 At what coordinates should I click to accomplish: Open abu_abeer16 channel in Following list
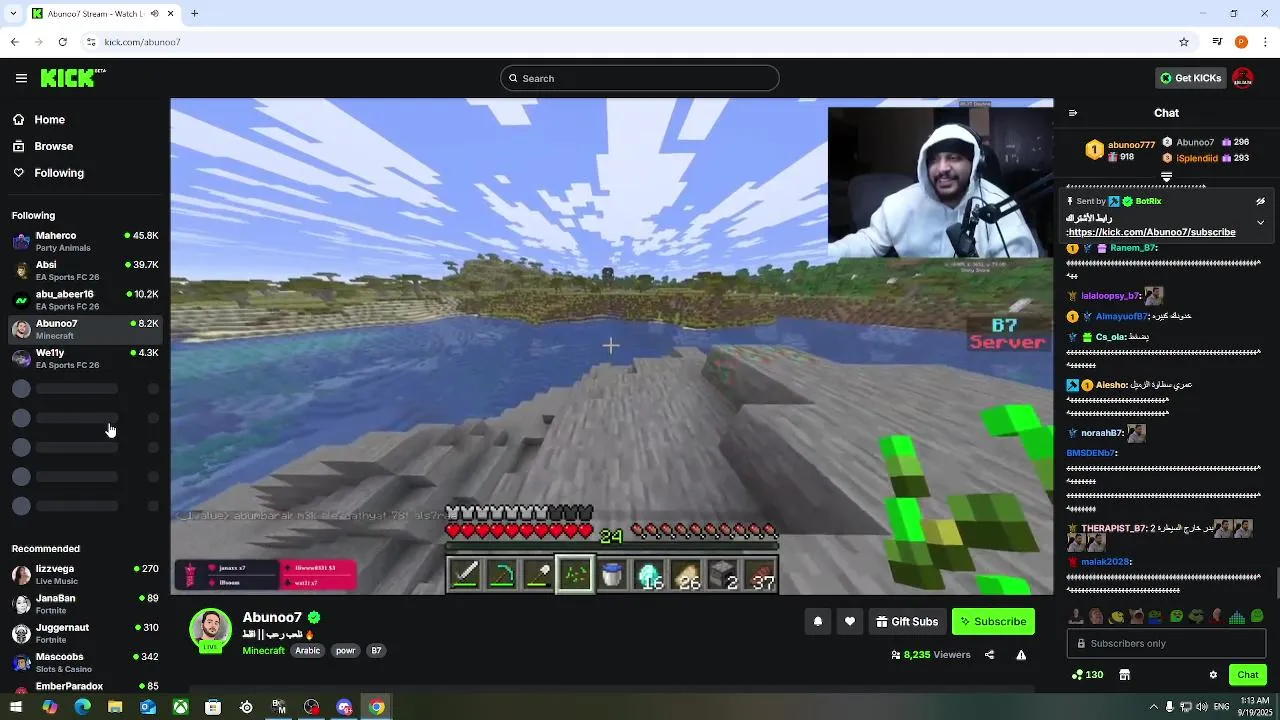point(84,300)
